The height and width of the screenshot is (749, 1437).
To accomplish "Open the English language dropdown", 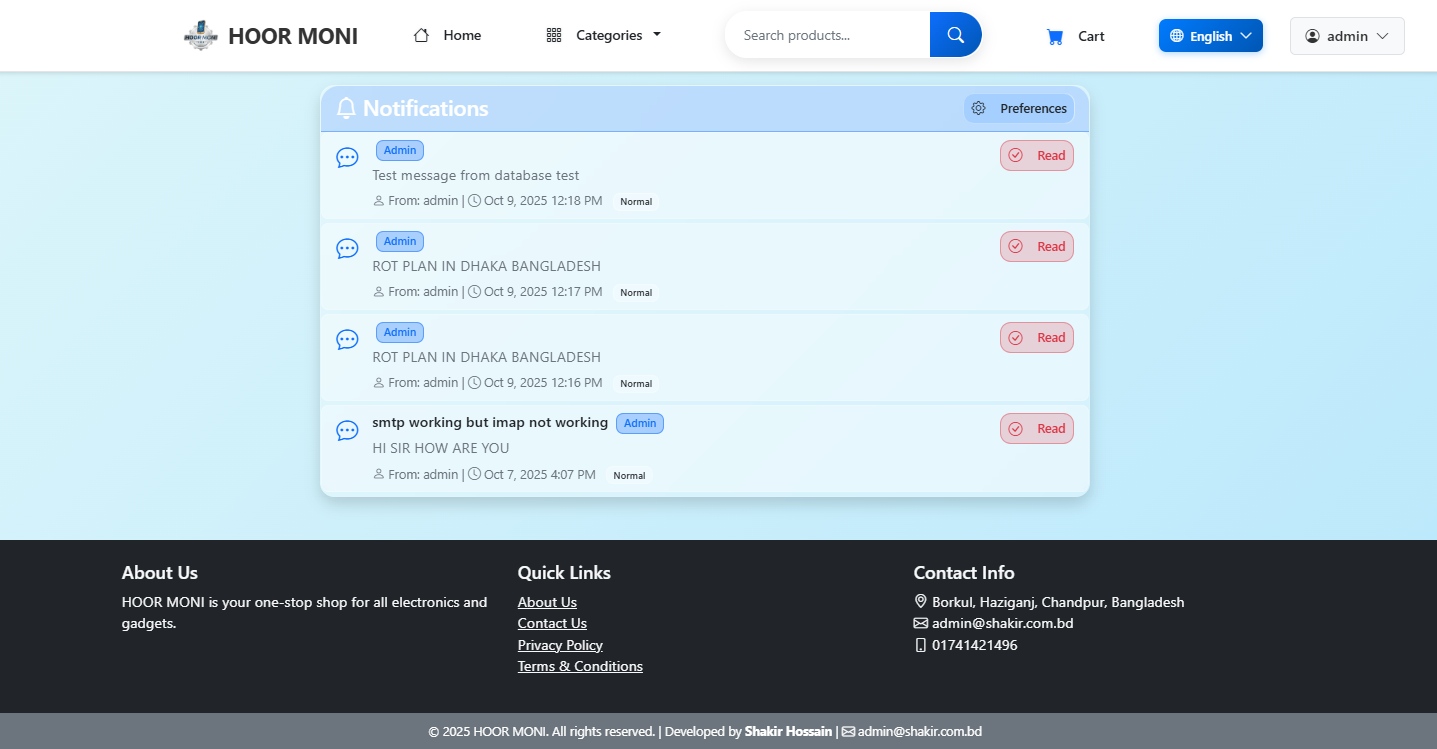I will [1211, 36].
